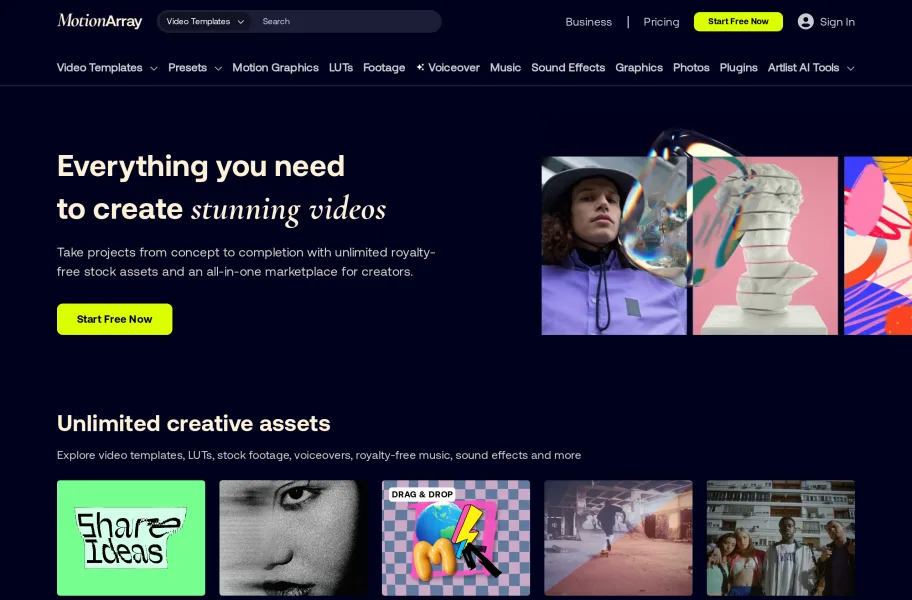Click the user profile avatar icon
The width and height of the screenshot is (912, 600).
(x=805, y=22)
